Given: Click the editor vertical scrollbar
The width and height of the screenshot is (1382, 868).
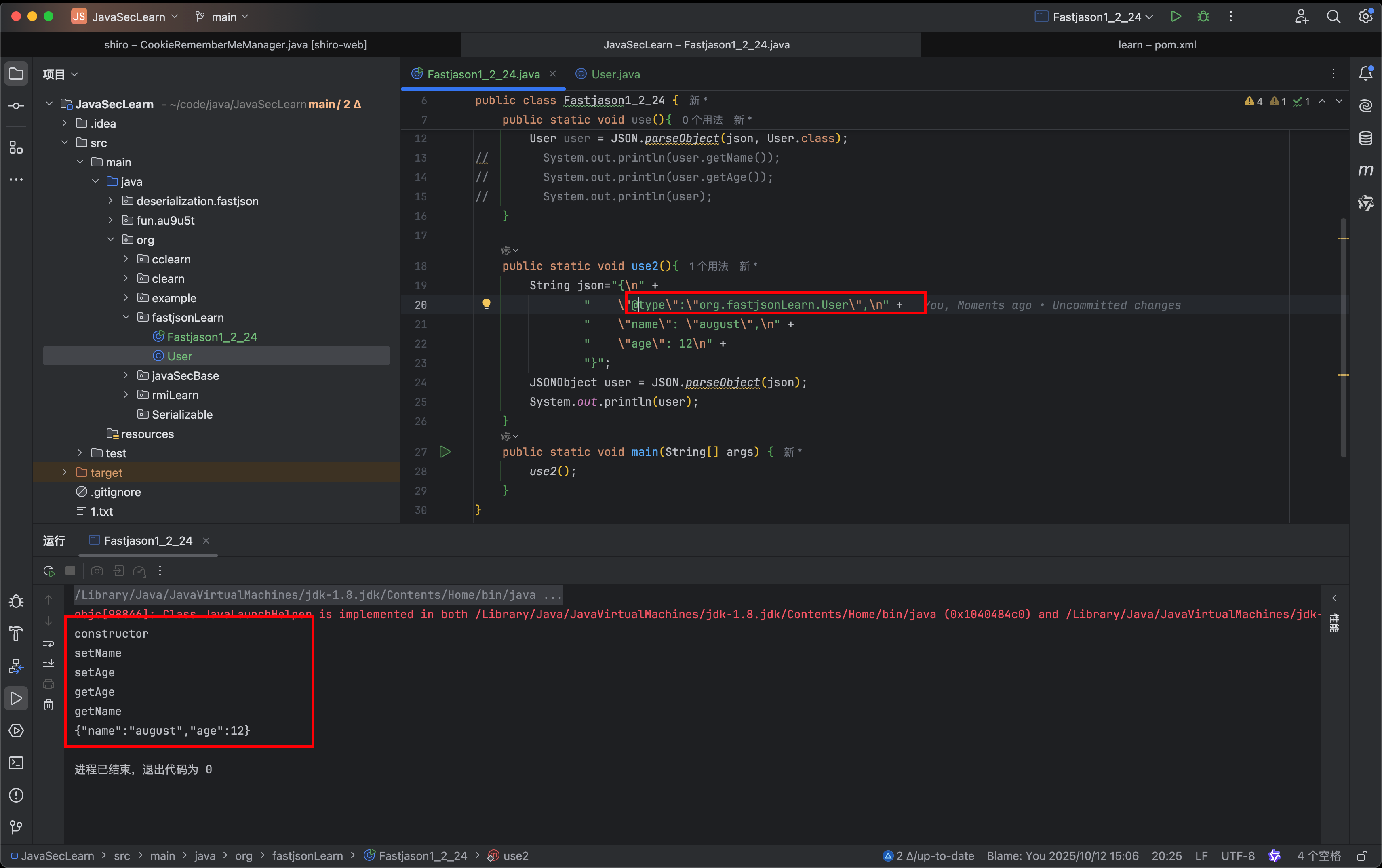Looking at the screenshot, I should click(1343, 339).
